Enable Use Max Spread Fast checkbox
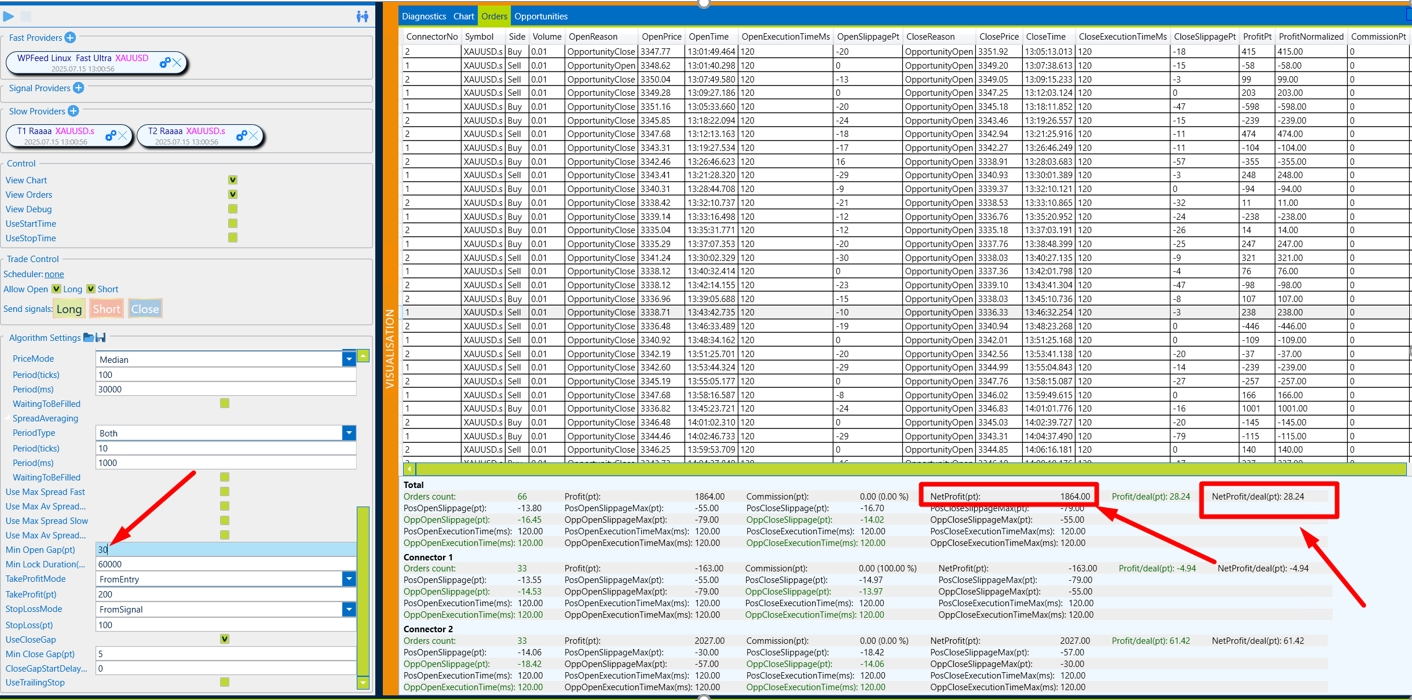The image size is (1412, 700). [x=224, y=492]
